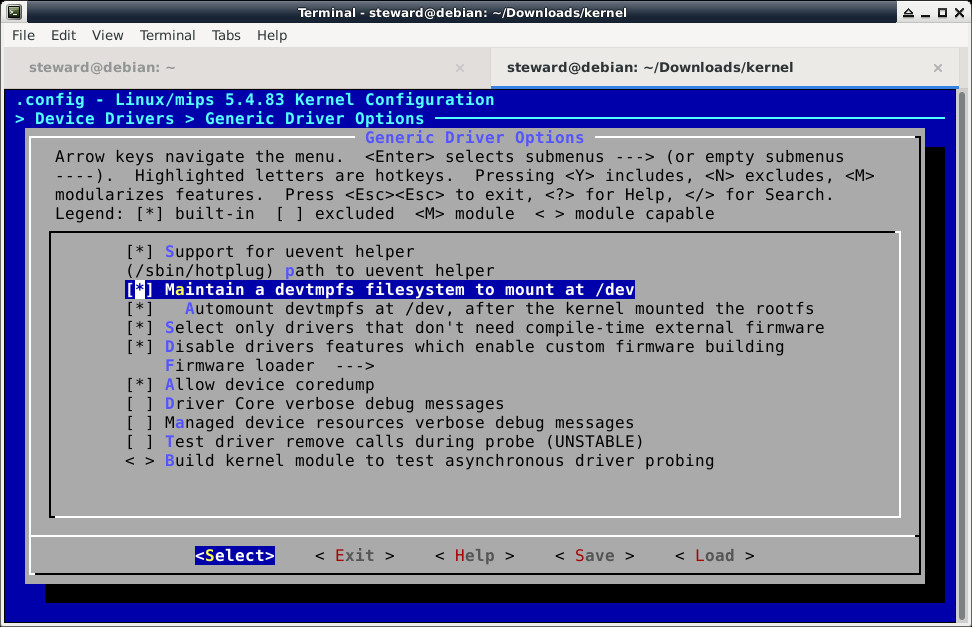This screenshot has width=972, height=627.
Task: Toggle Allow device coredump checkbox
Action: point(139,385)
